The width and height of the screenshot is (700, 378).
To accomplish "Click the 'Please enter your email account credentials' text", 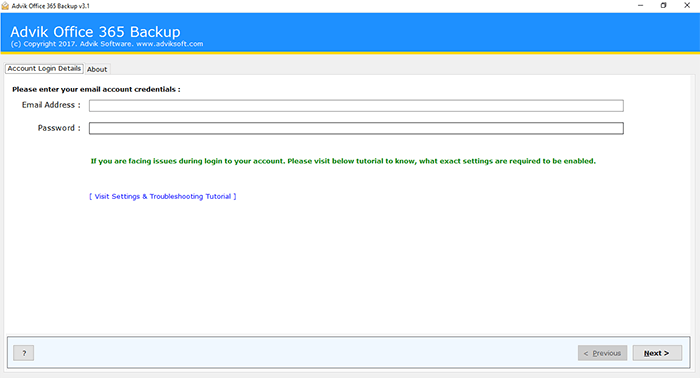I will click(x=96, y=89).
